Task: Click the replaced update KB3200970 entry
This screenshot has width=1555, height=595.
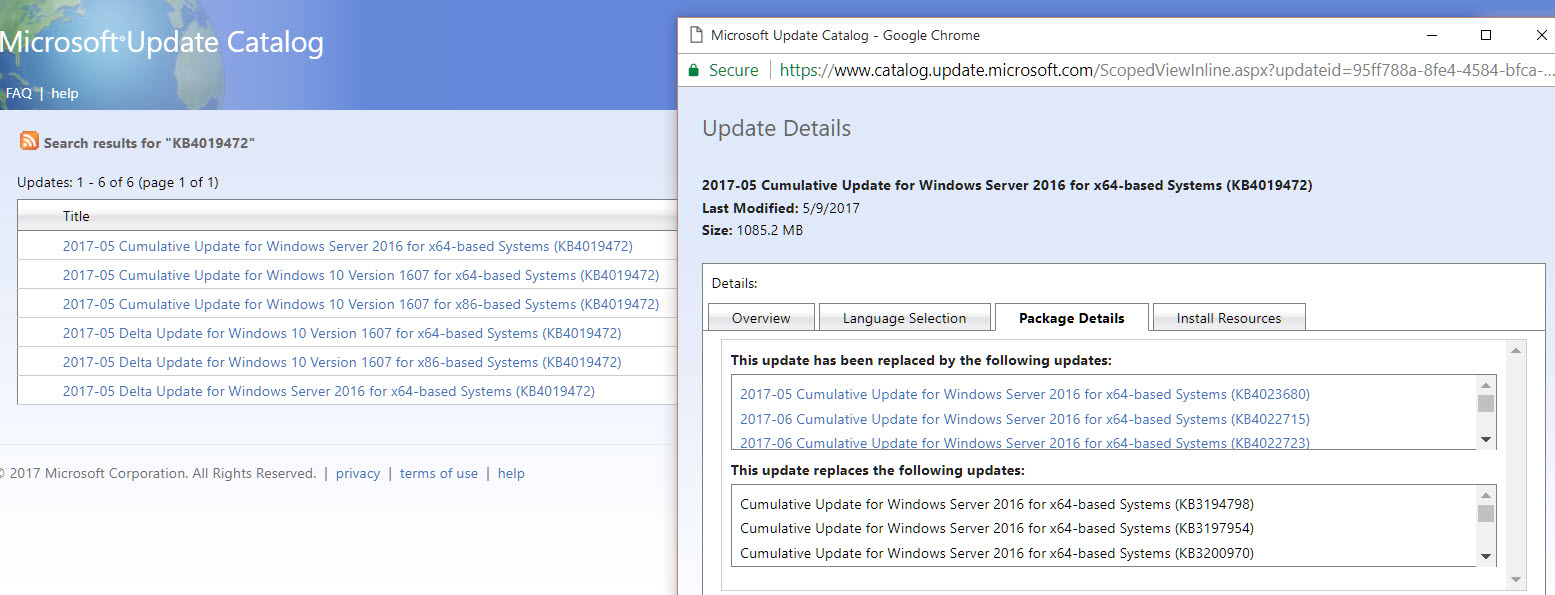Action: (997, 553)
